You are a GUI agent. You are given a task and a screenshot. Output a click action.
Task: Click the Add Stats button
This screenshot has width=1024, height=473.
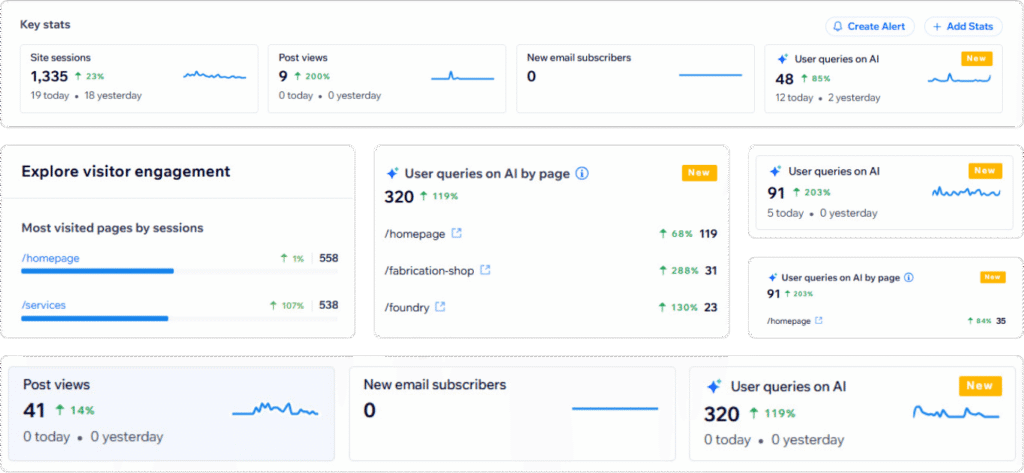963,26
